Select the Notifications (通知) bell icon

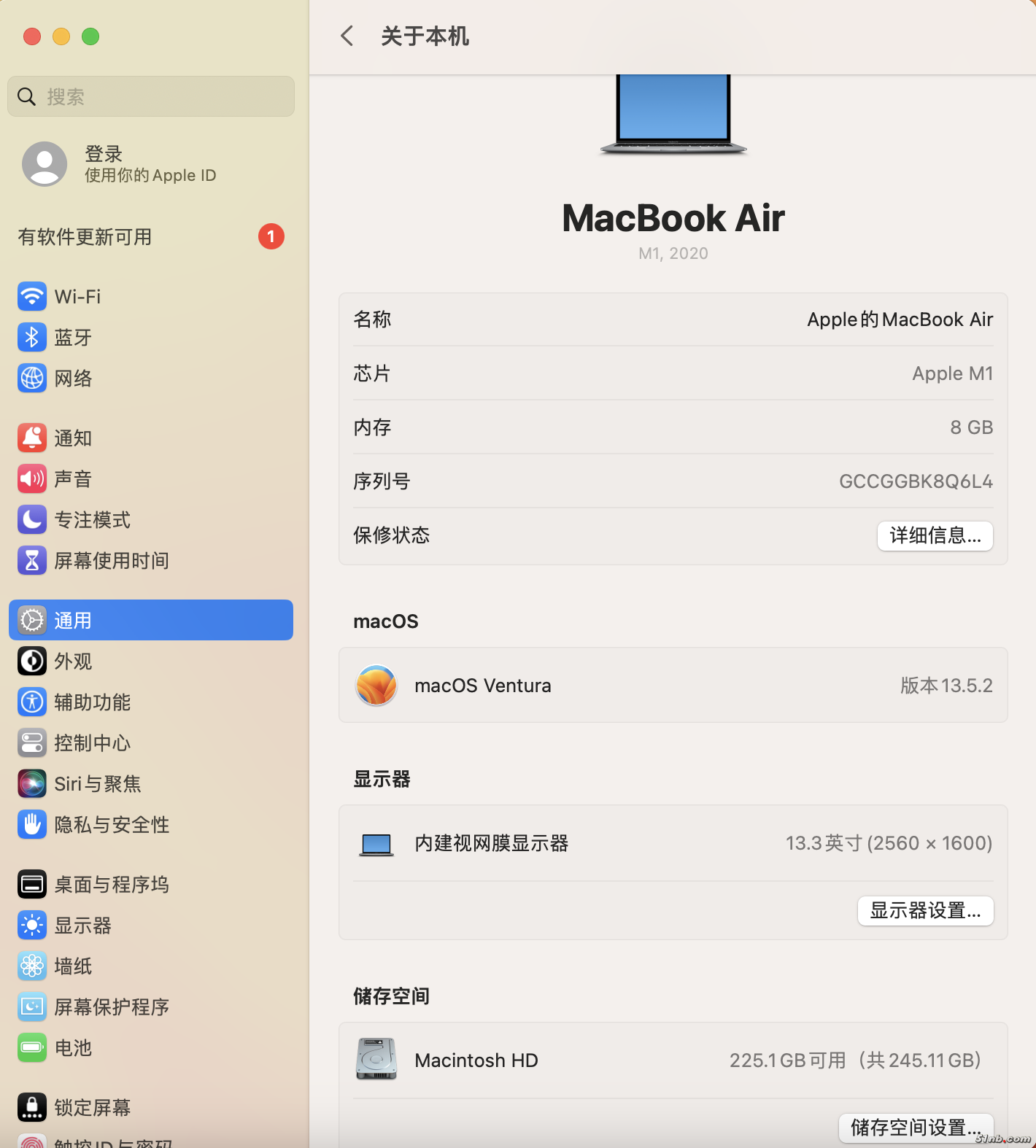(x=32, y=438)
